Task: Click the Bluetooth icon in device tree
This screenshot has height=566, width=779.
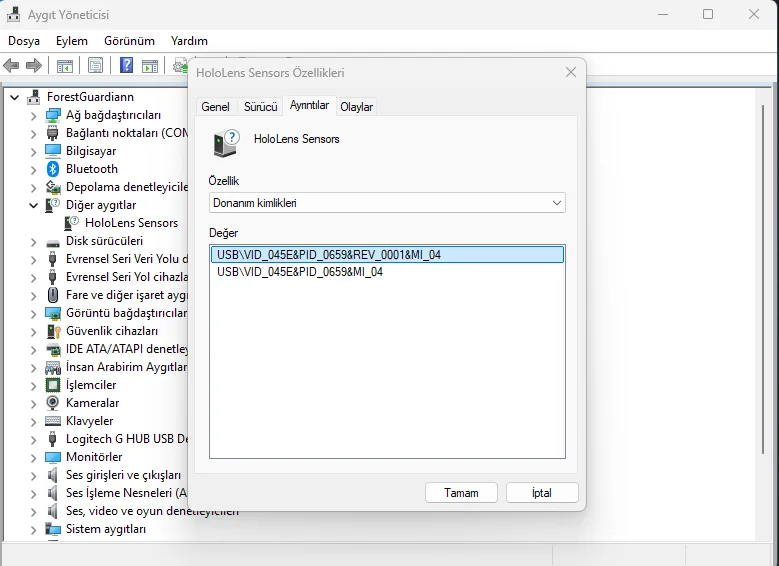Action: pos(53,169)
